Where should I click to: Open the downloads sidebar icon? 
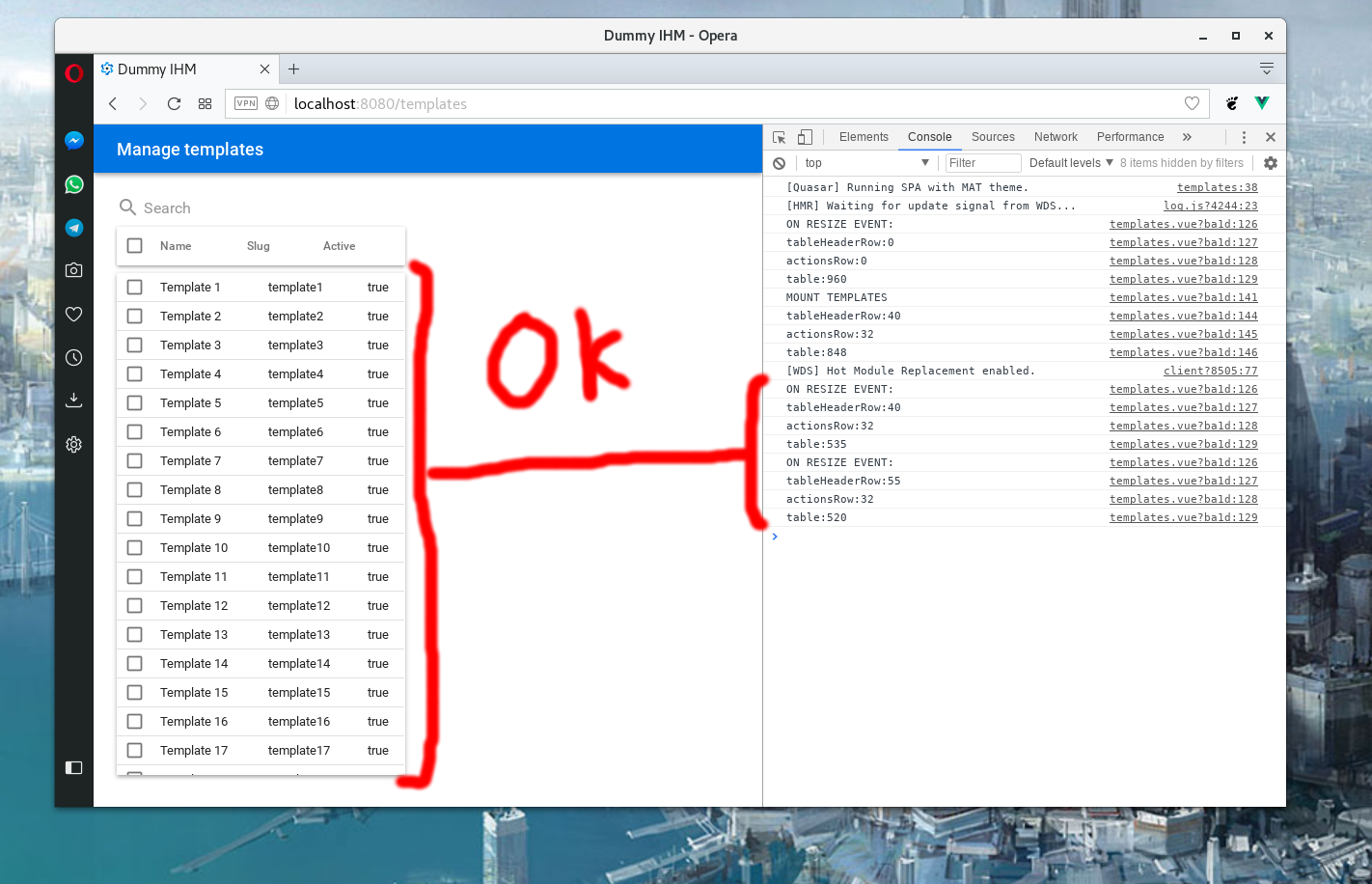(74, 400)
